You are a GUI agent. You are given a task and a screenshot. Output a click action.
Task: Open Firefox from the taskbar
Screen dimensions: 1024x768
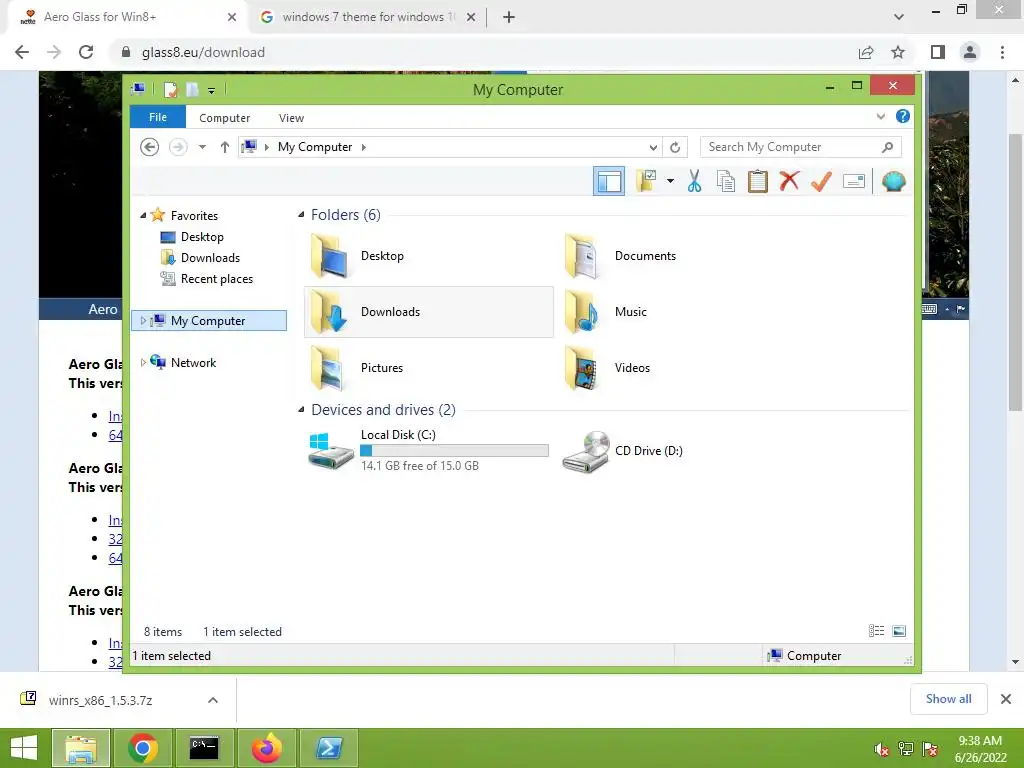pos(266,748)
